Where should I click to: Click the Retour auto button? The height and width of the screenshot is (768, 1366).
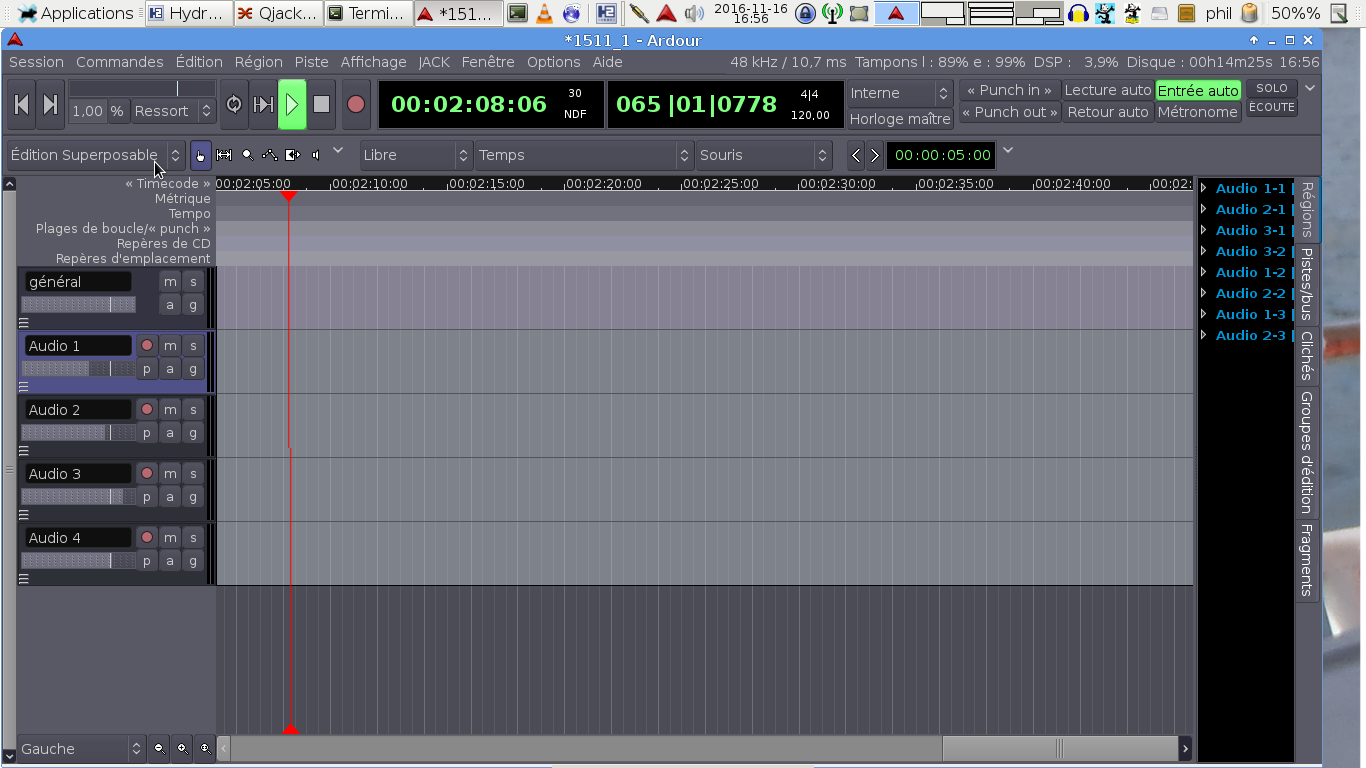[x=1107, y=112]
